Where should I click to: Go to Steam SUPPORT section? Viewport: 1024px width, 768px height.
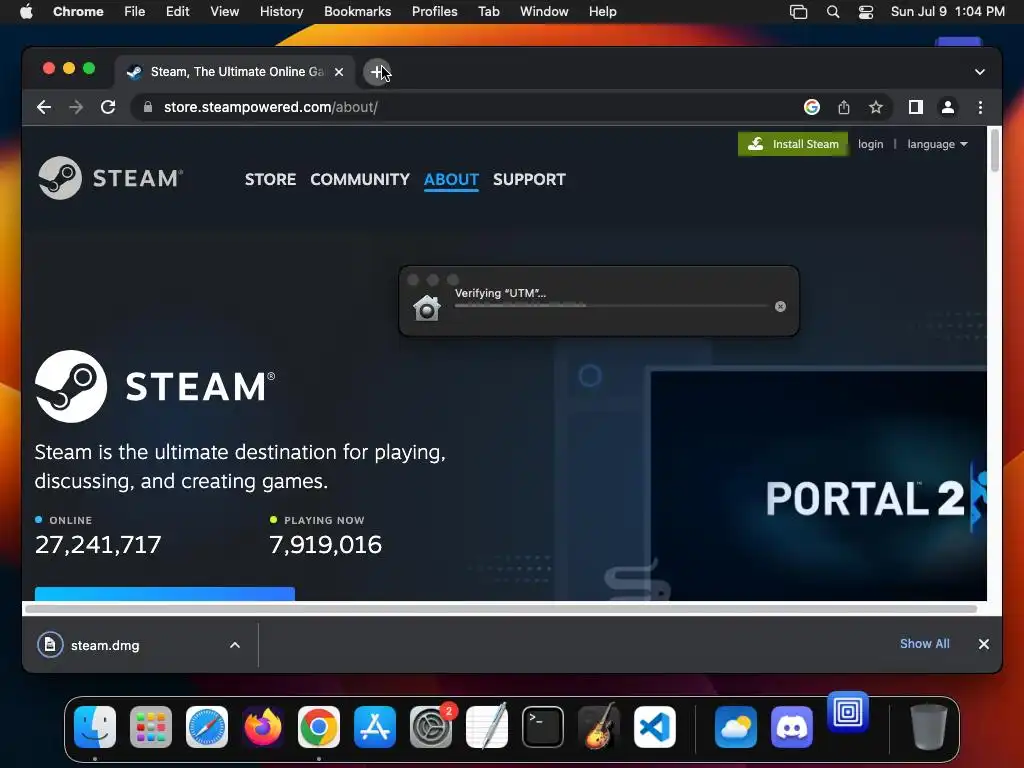(529, 180)
